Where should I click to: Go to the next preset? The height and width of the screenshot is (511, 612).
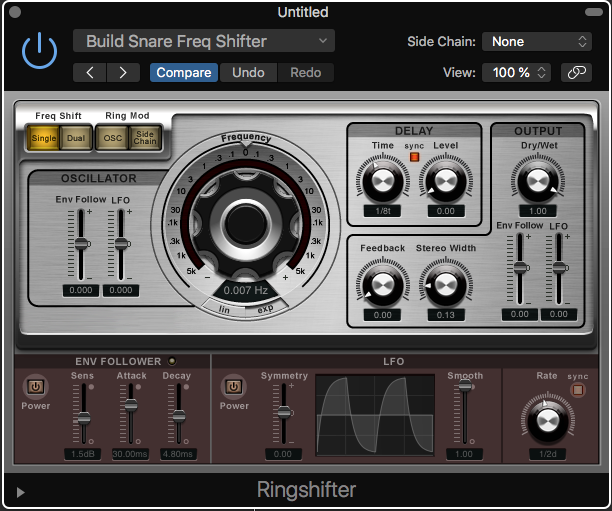pos(123,73)
